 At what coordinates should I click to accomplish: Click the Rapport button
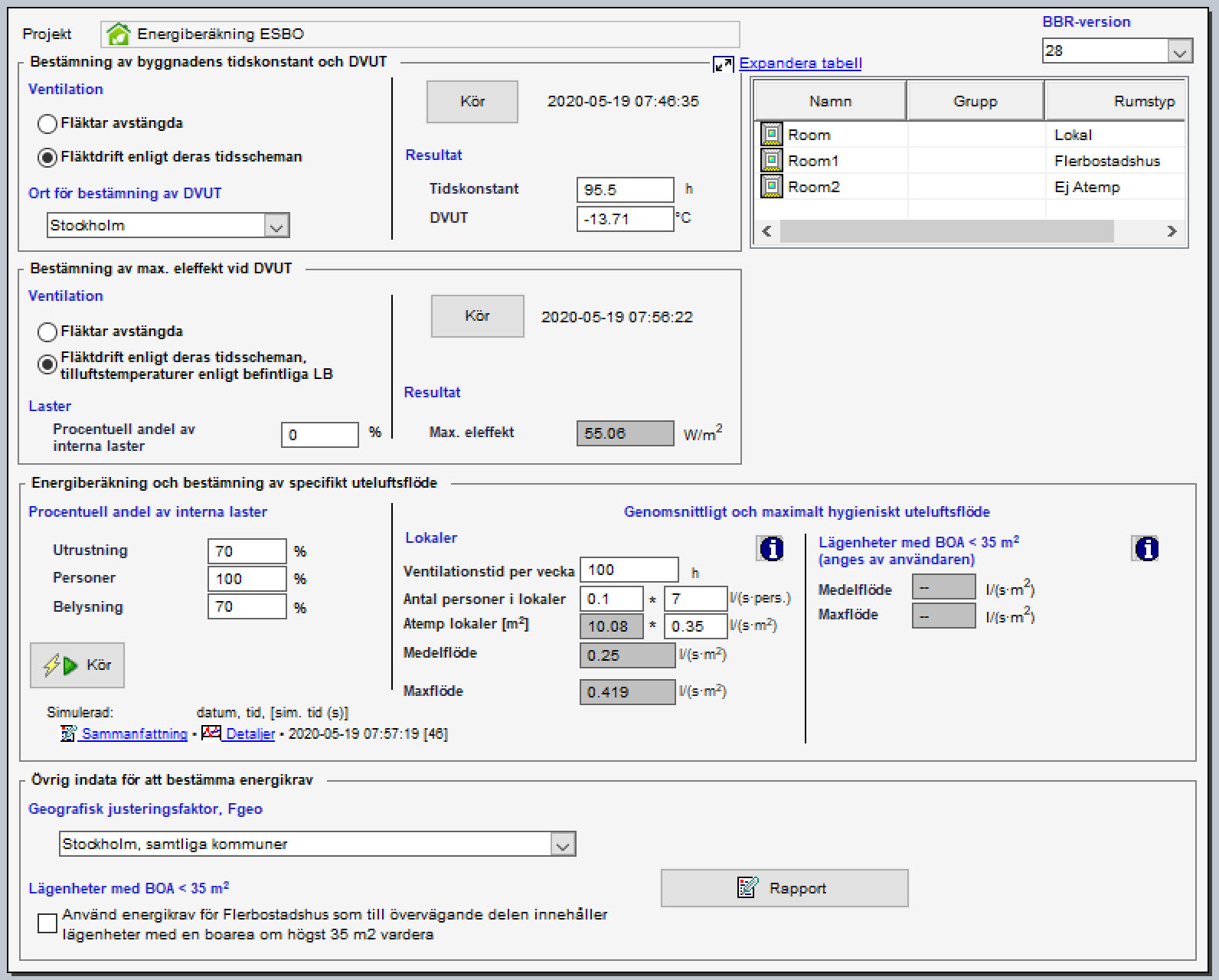[784, 888]
